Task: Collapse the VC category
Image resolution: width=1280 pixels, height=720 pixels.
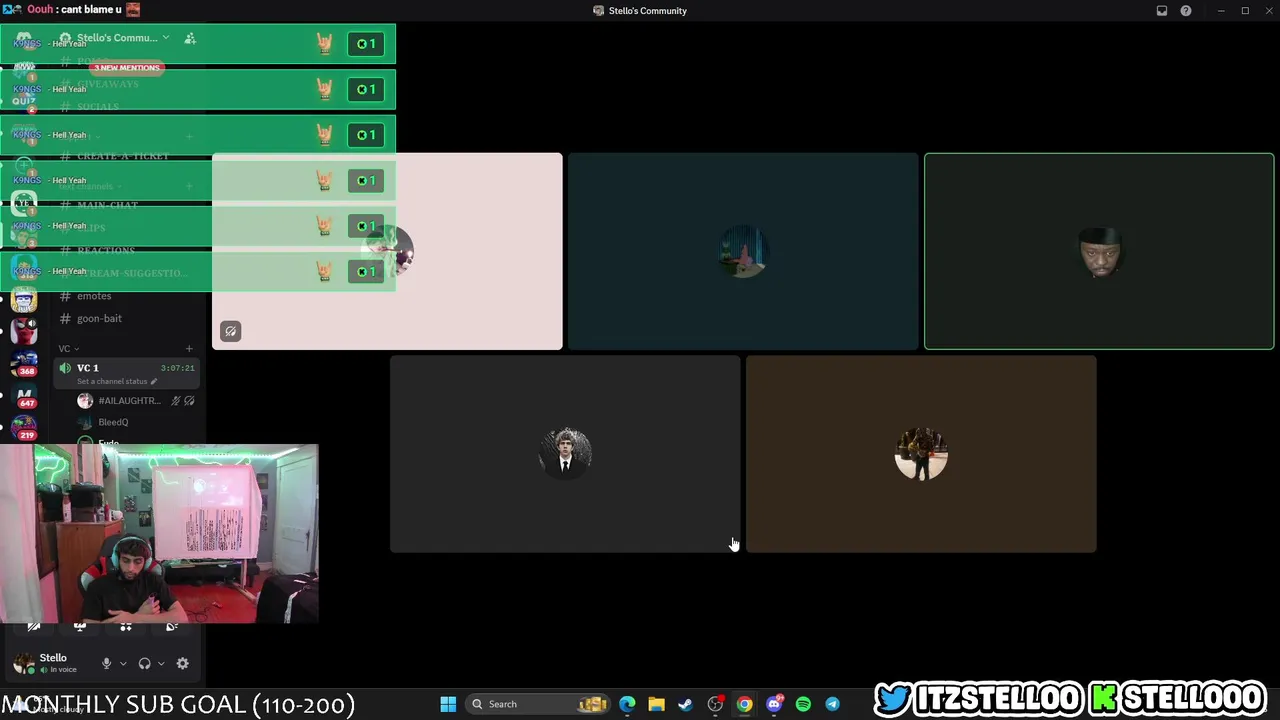Action: pyautogui.click(x=68, y=349)
